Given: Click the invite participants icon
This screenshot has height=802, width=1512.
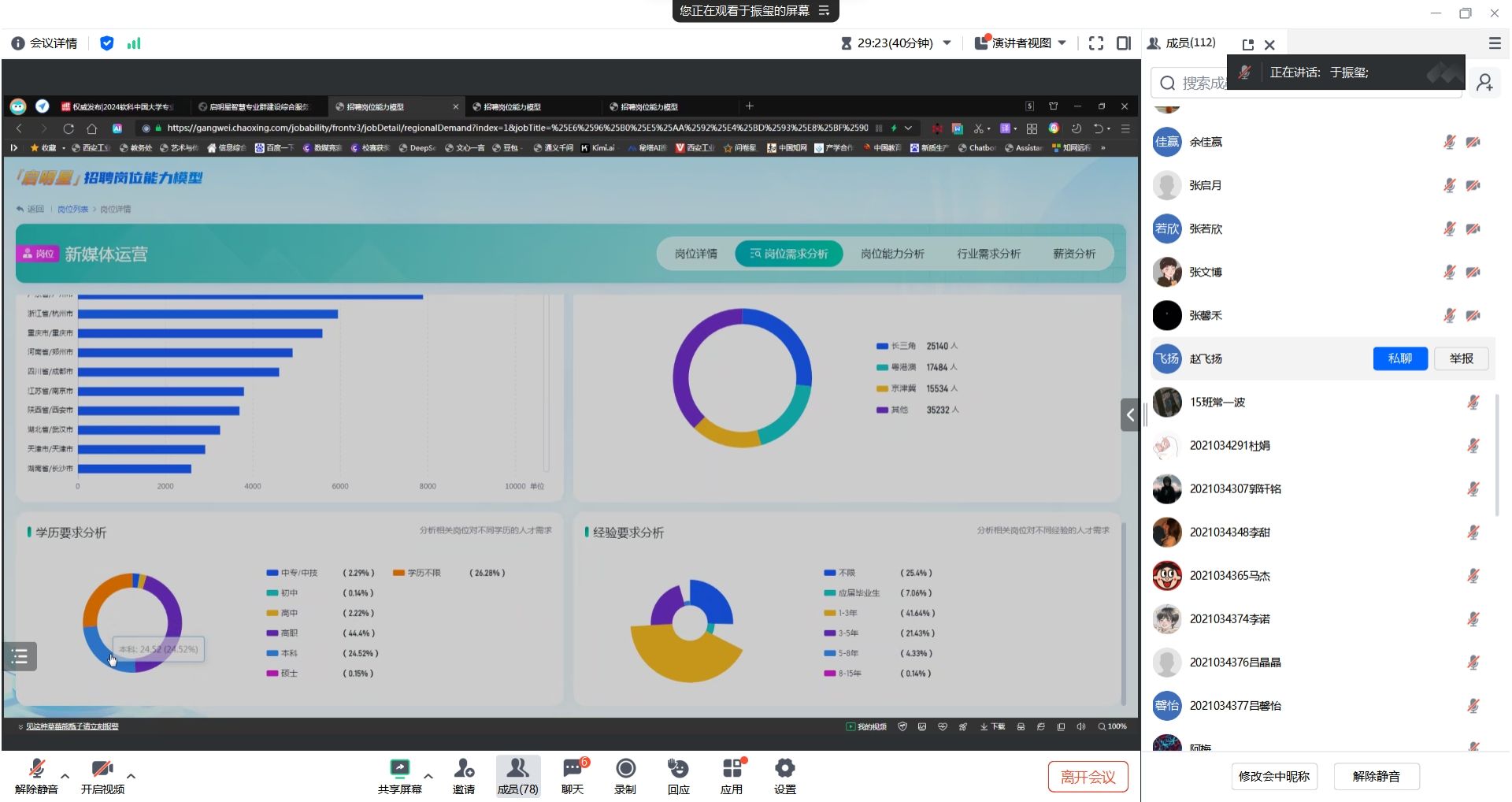Looking at the screenshot, I should coord(464,775).
